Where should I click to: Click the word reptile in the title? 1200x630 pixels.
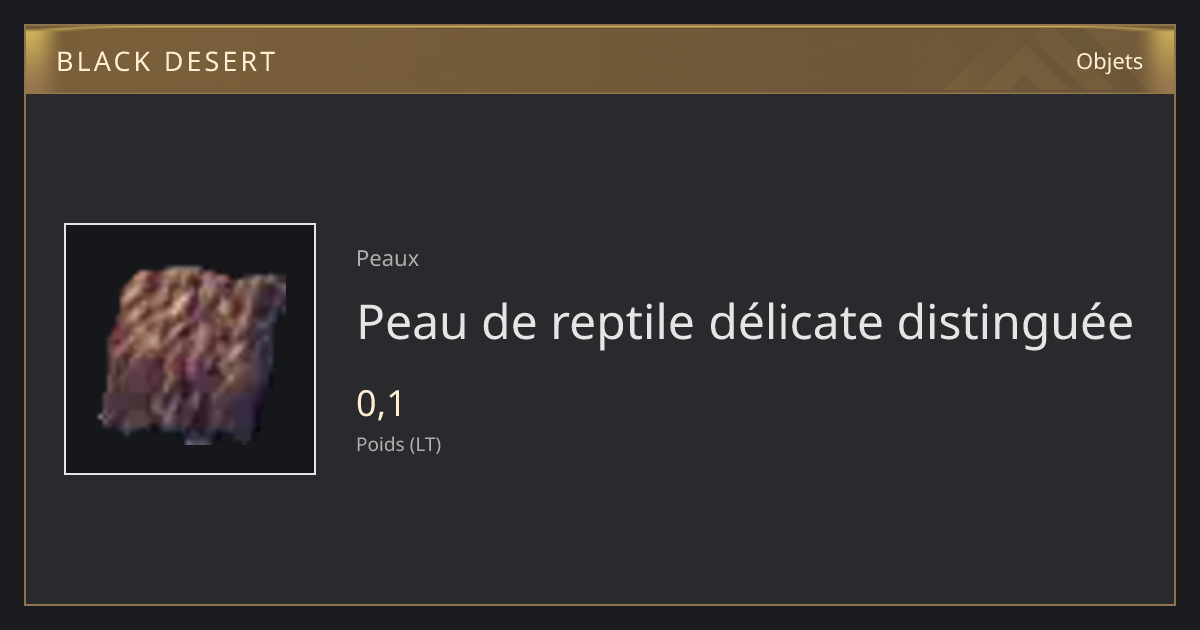622,324
